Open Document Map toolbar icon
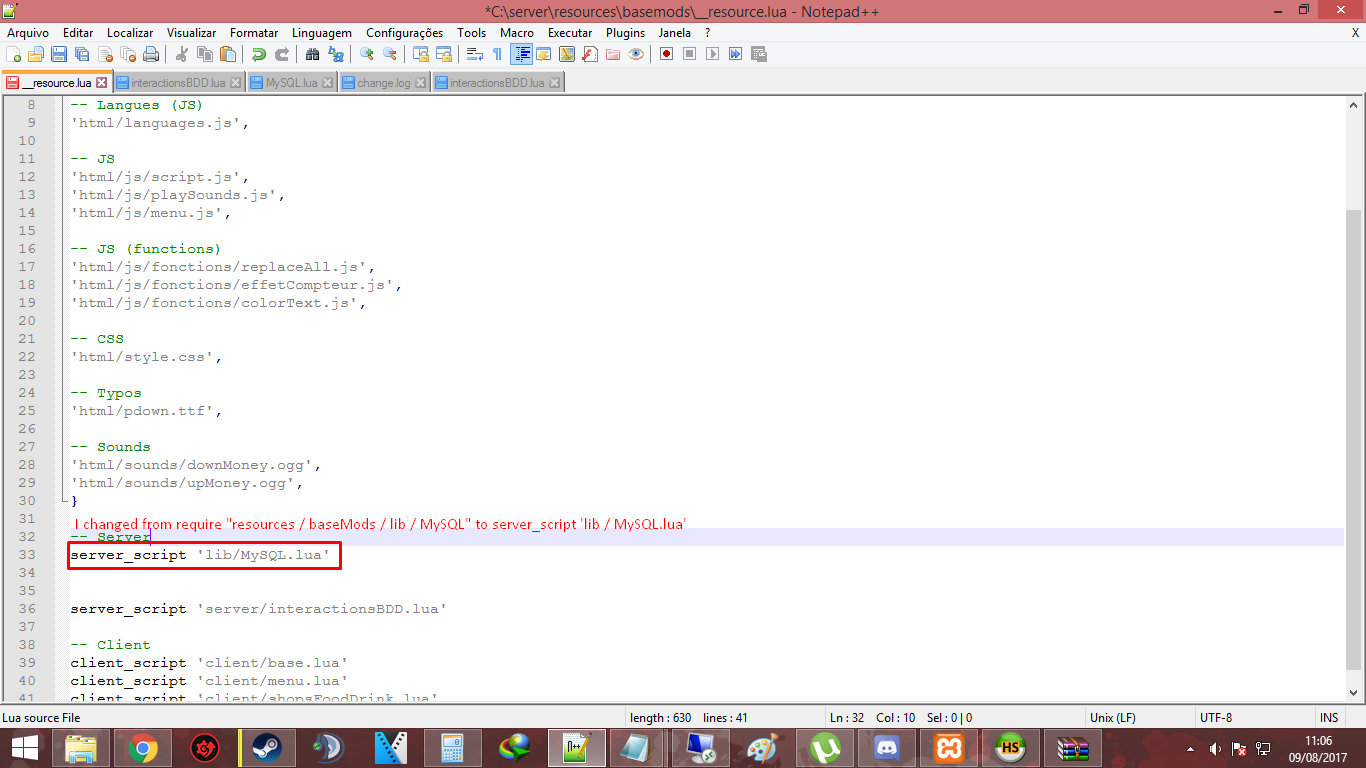The height and width of the screenshot is (768, 1366). 566,54
